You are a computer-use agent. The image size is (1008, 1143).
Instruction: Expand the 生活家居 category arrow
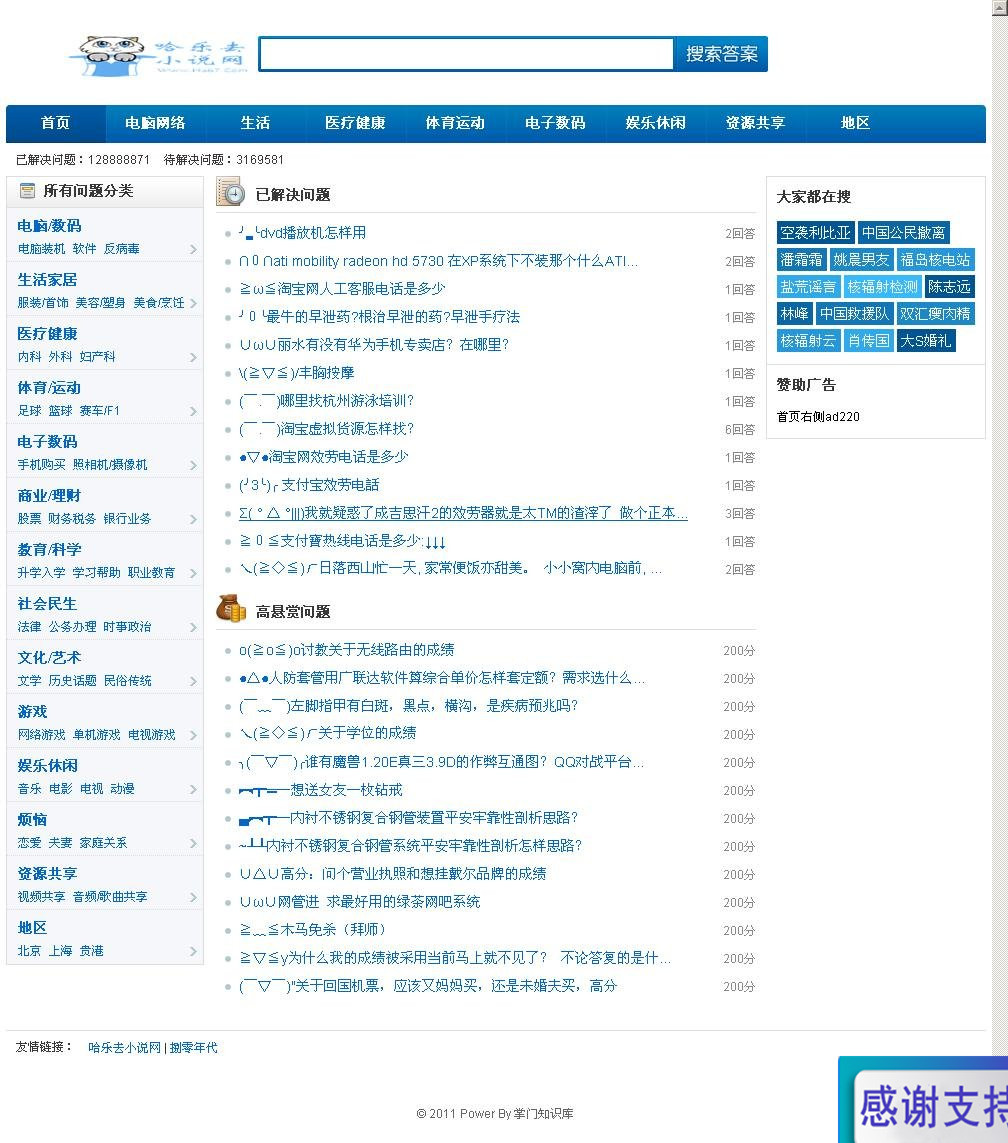[193, 303]
